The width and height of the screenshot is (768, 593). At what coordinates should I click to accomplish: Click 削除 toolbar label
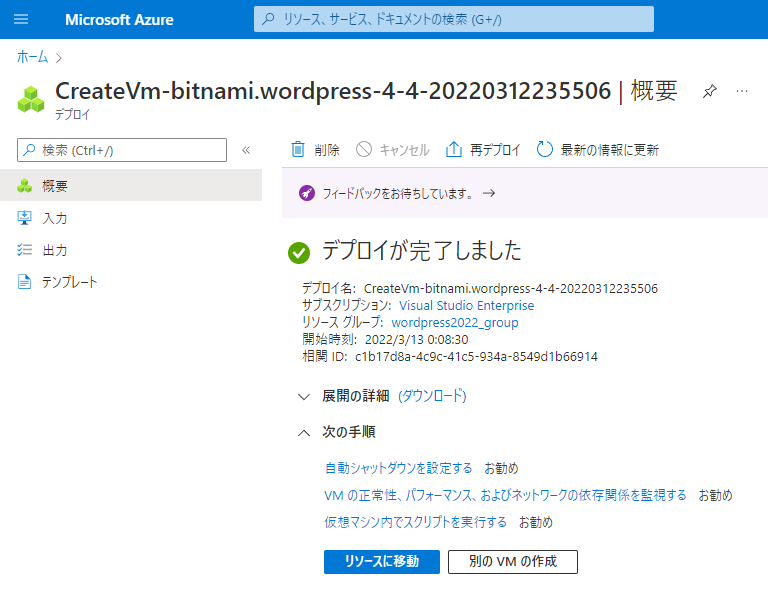(327, 150)
